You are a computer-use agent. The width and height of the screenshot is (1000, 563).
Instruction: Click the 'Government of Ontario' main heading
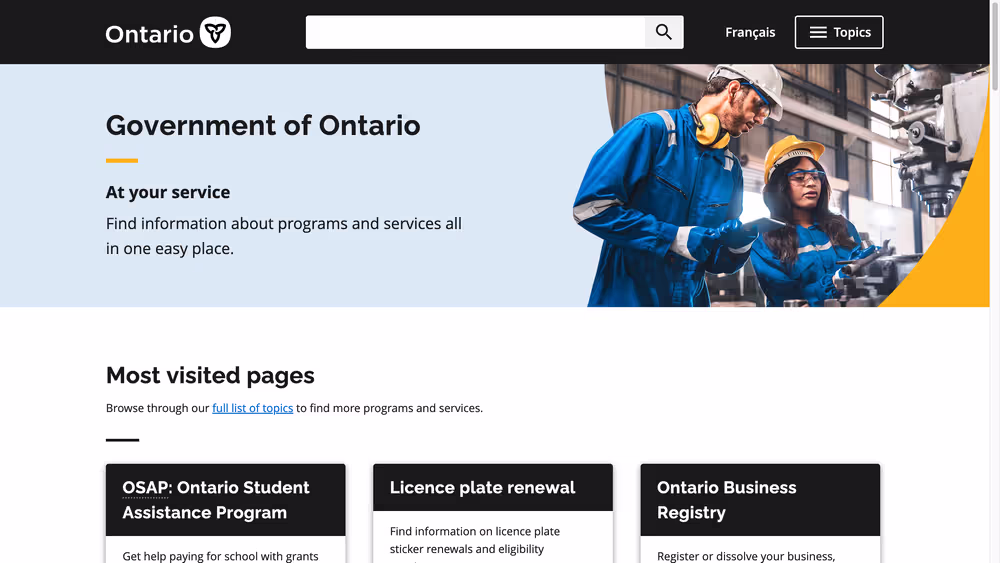[x=263, y=126]
